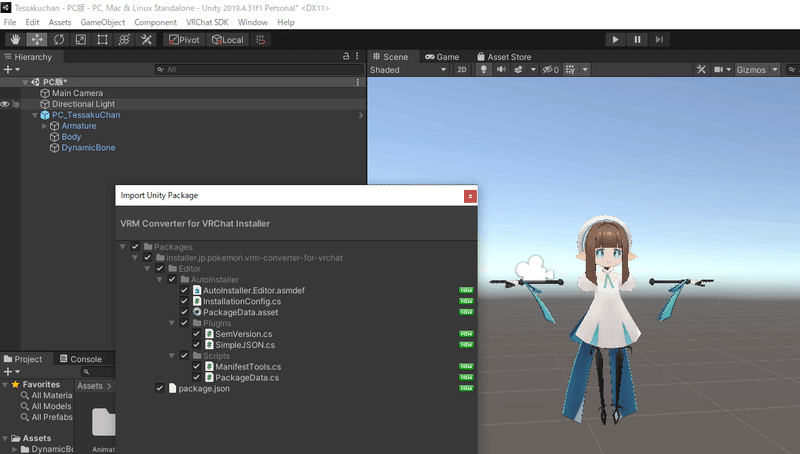This screenshot has width=800, height=454.
Task: Open the GameObject menu
Action: tap(103, 22)
